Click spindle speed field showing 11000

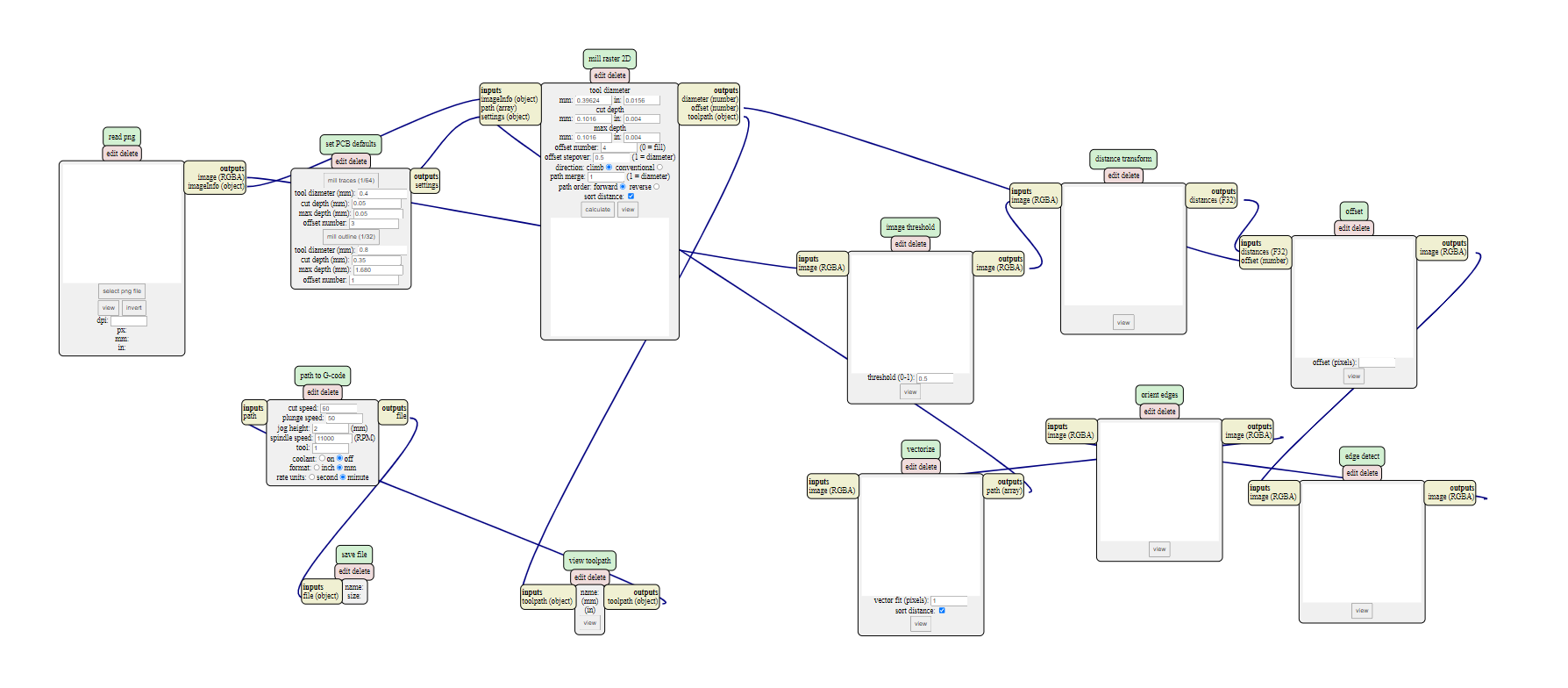333,439
